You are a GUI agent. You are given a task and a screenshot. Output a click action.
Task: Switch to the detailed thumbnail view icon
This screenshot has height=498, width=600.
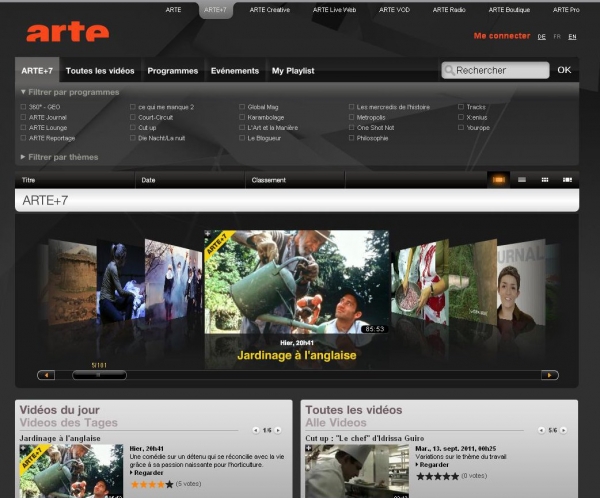[567, 180]
